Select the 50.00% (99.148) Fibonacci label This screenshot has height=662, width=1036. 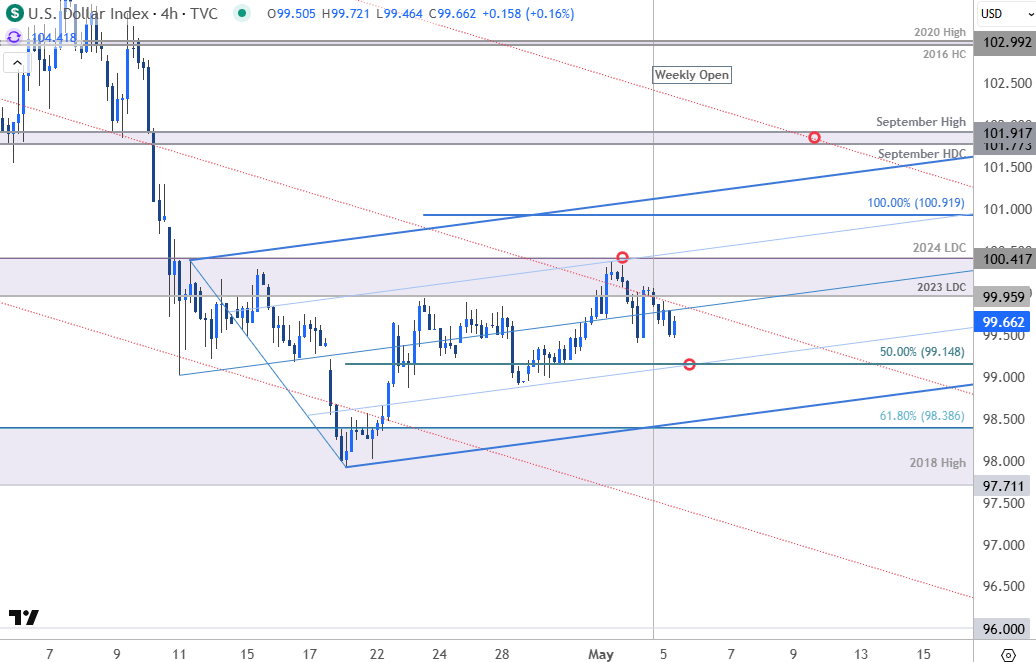922,351
